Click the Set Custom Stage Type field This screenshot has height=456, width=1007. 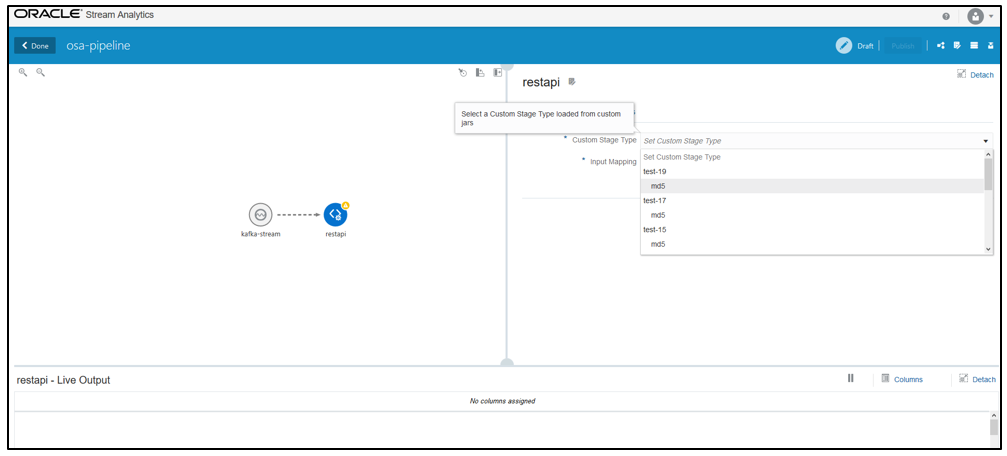tap(816, 141)
